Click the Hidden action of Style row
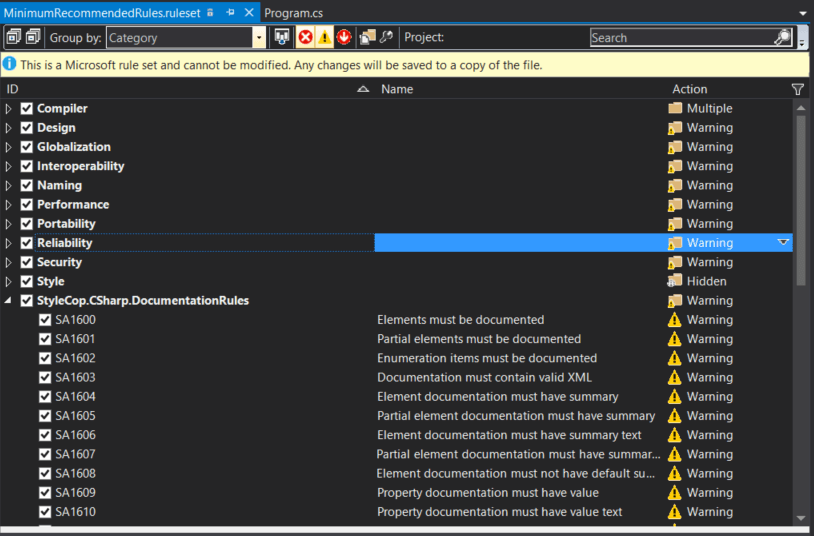This screenshot has height=536, width=814. [x=707, y=282]
